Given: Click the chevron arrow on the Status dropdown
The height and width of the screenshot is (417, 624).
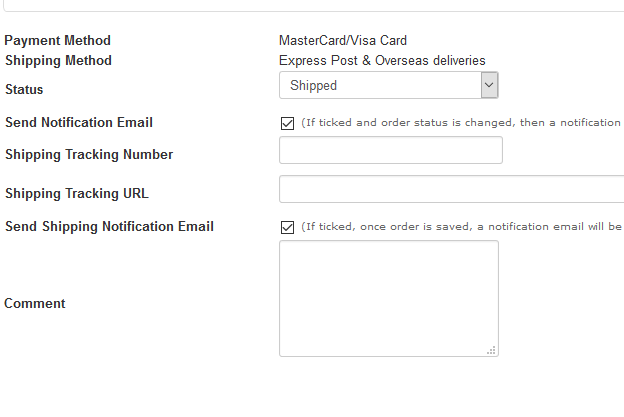Looking at the screenshot, I should (489, 85).
